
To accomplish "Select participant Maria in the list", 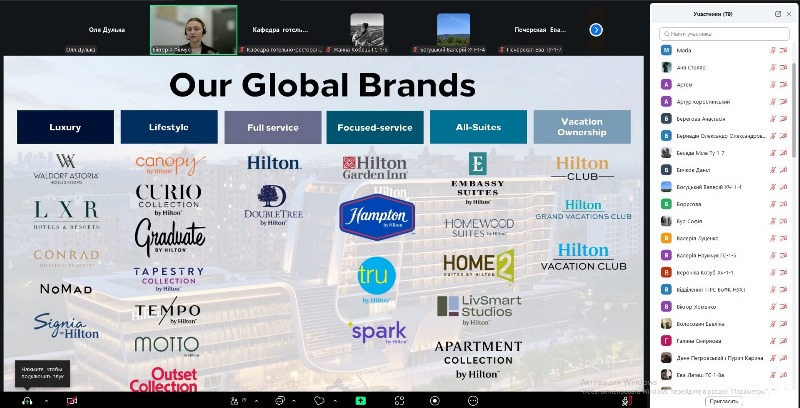I will click(725, 50).
